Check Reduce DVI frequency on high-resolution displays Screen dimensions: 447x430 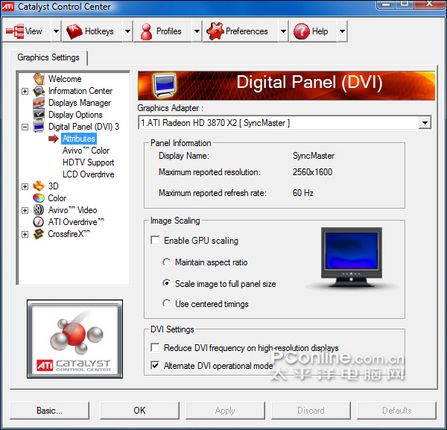[155, 347]
